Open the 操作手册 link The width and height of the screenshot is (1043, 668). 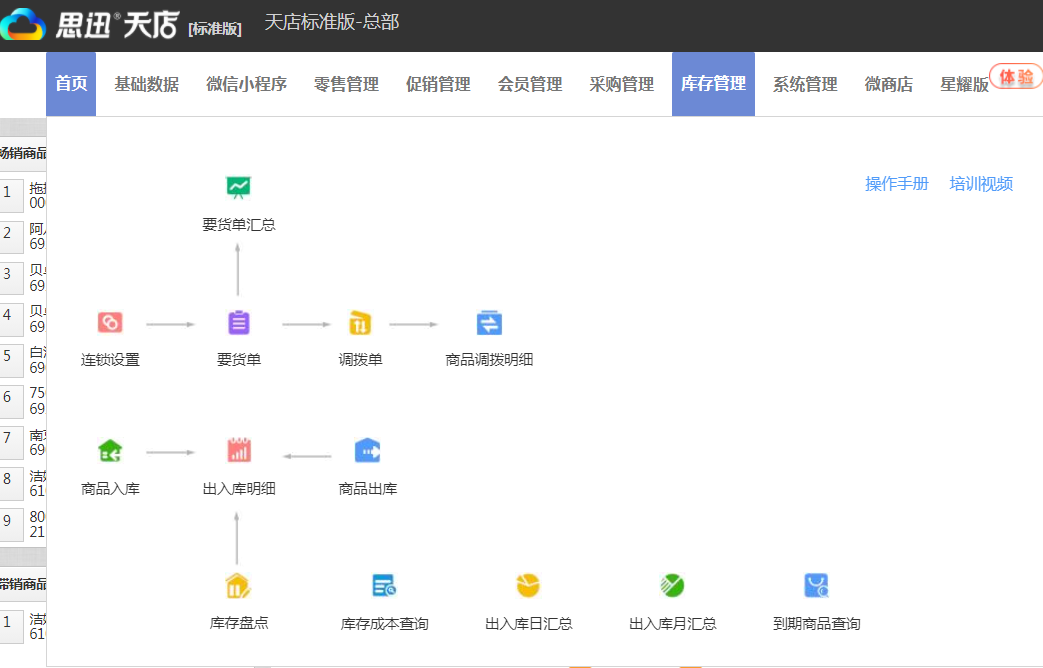(x=895, y=184)
